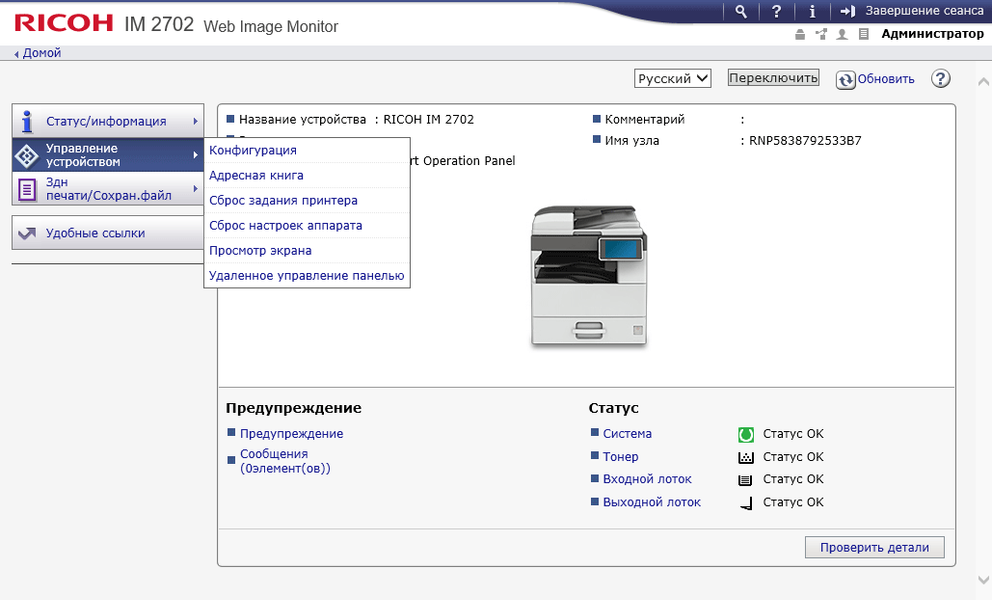Click the input tray status icon
The height and width of the screenshot is (600, 992).
(746, 480)
